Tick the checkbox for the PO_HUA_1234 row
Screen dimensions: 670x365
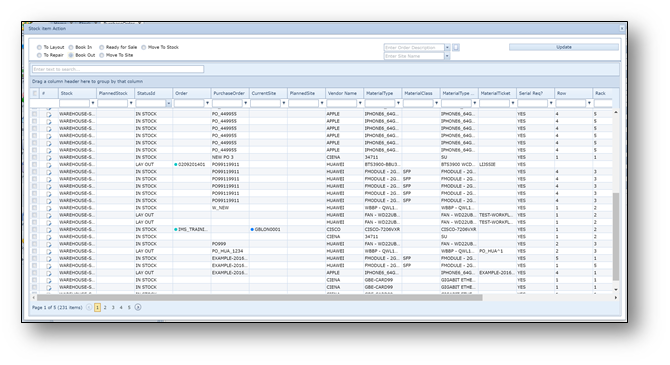[x=35, y=251]
